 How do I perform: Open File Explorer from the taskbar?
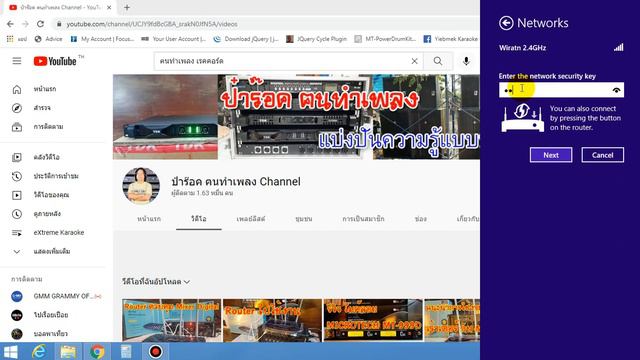coord(68,351)
